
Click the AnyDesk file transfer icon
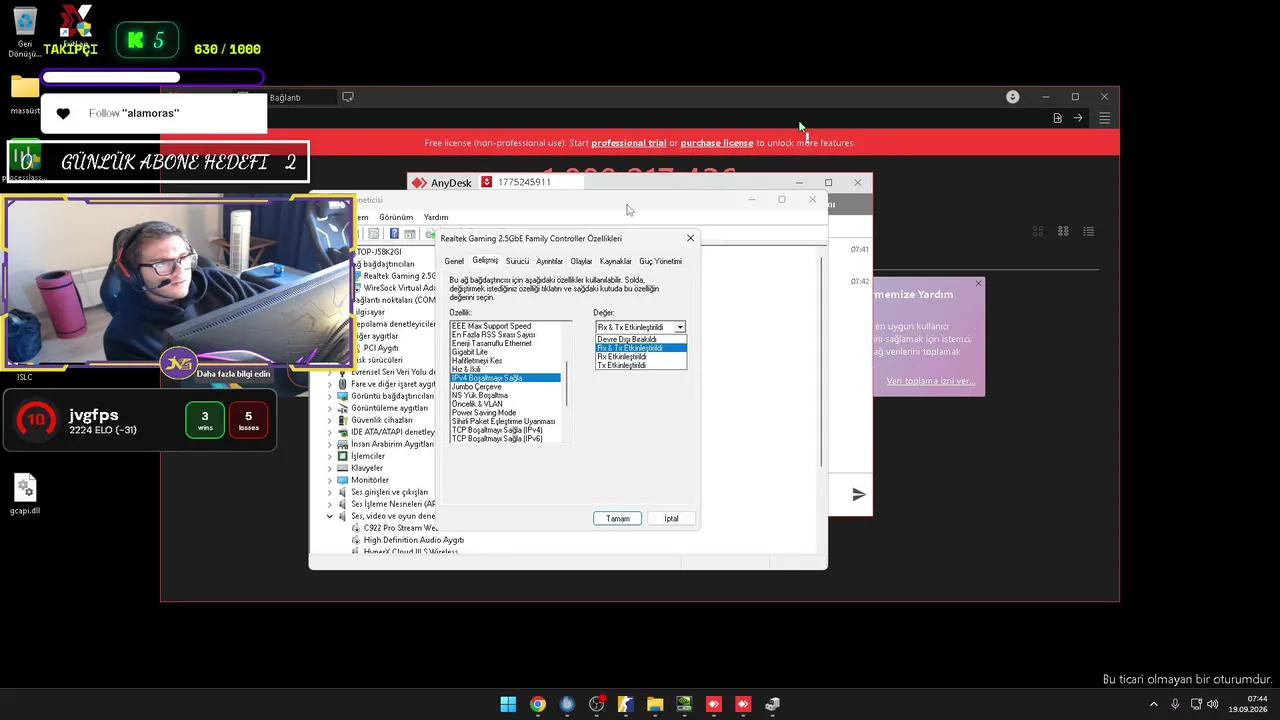pos(1057,118)
